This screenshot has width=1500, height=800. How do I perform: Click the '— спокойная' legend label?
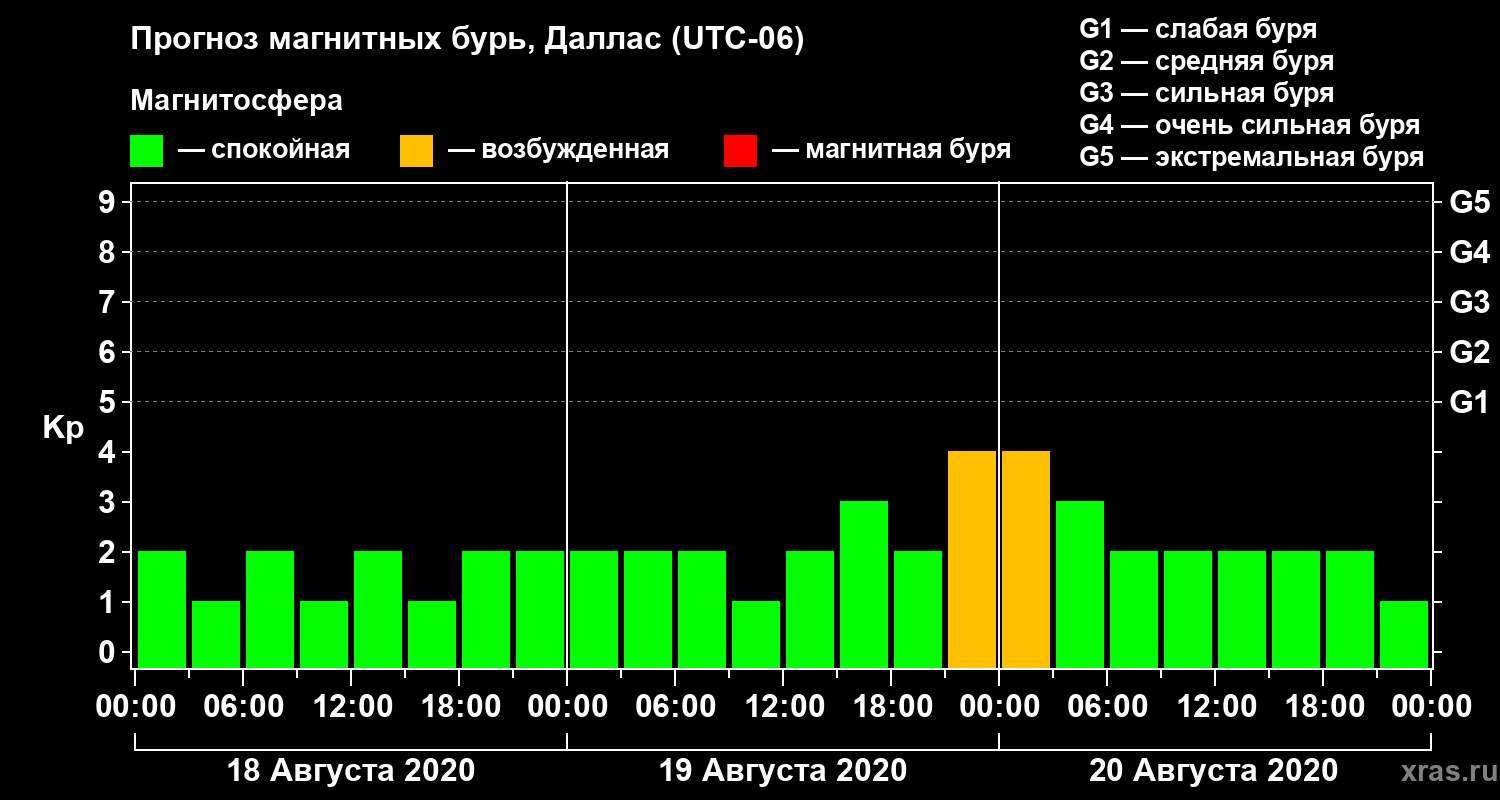264,150
